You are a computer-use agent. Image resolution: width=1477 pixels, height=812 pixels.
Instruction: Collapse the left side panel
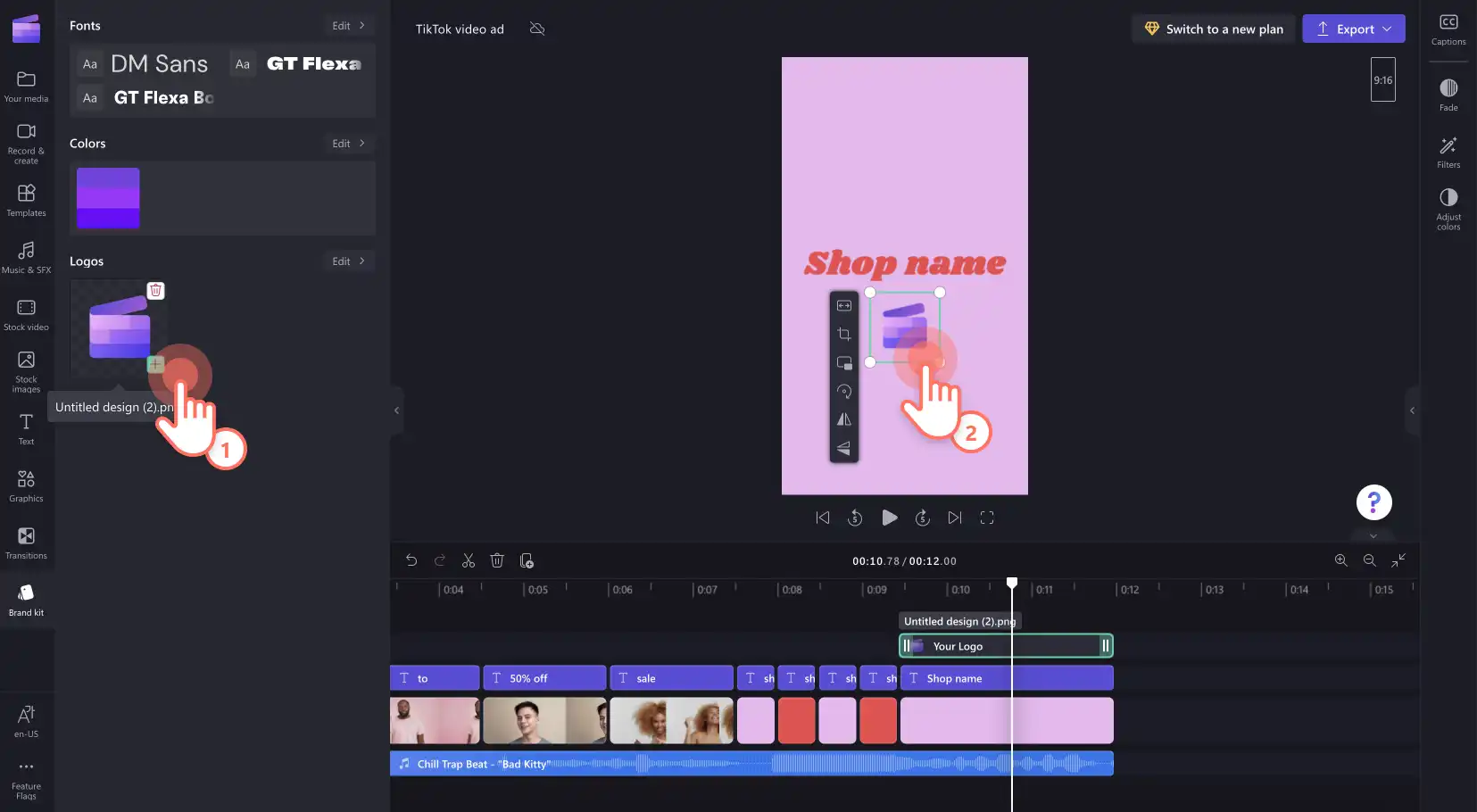tap(396, 410)
